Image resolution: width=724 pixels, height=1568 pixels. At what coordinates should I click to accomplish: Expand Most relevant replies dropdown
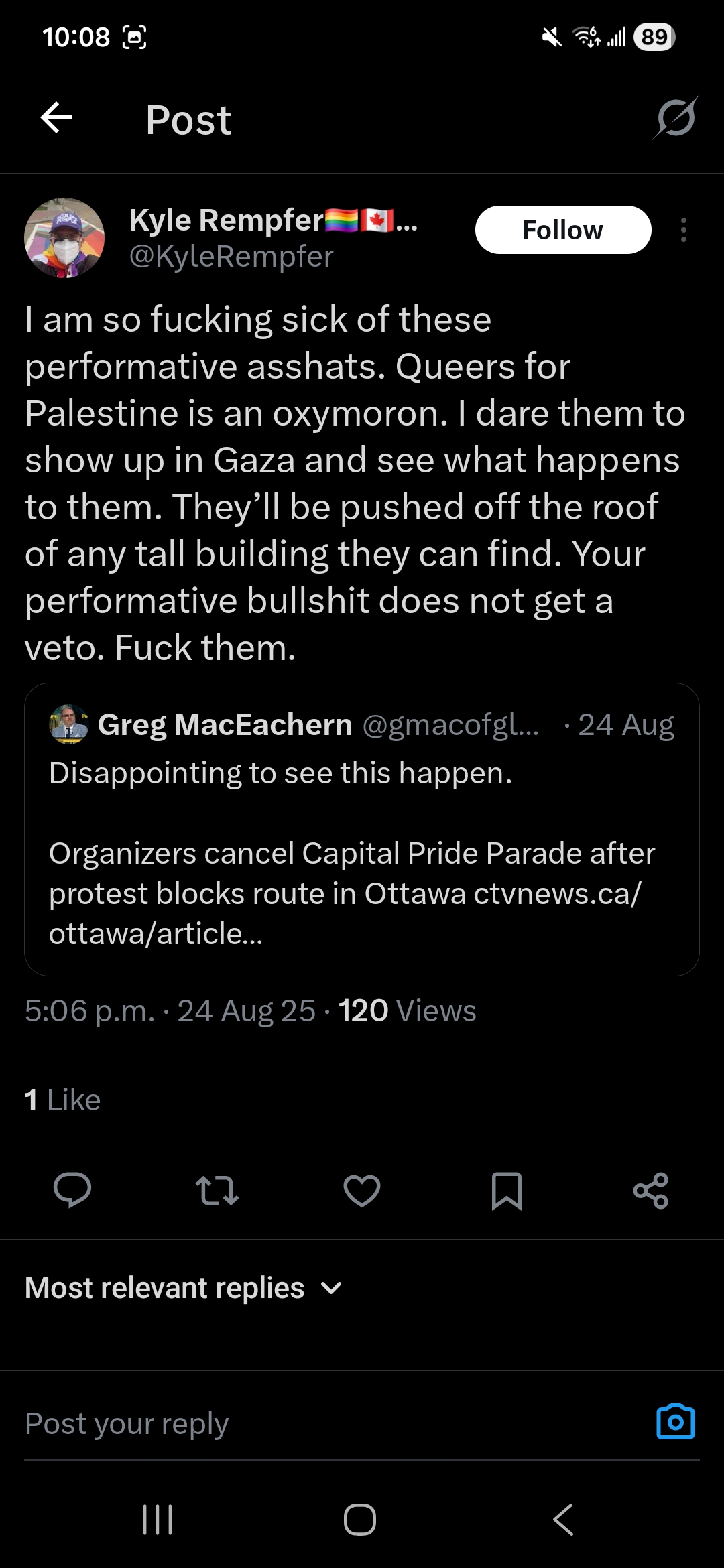coord(184,1288)
